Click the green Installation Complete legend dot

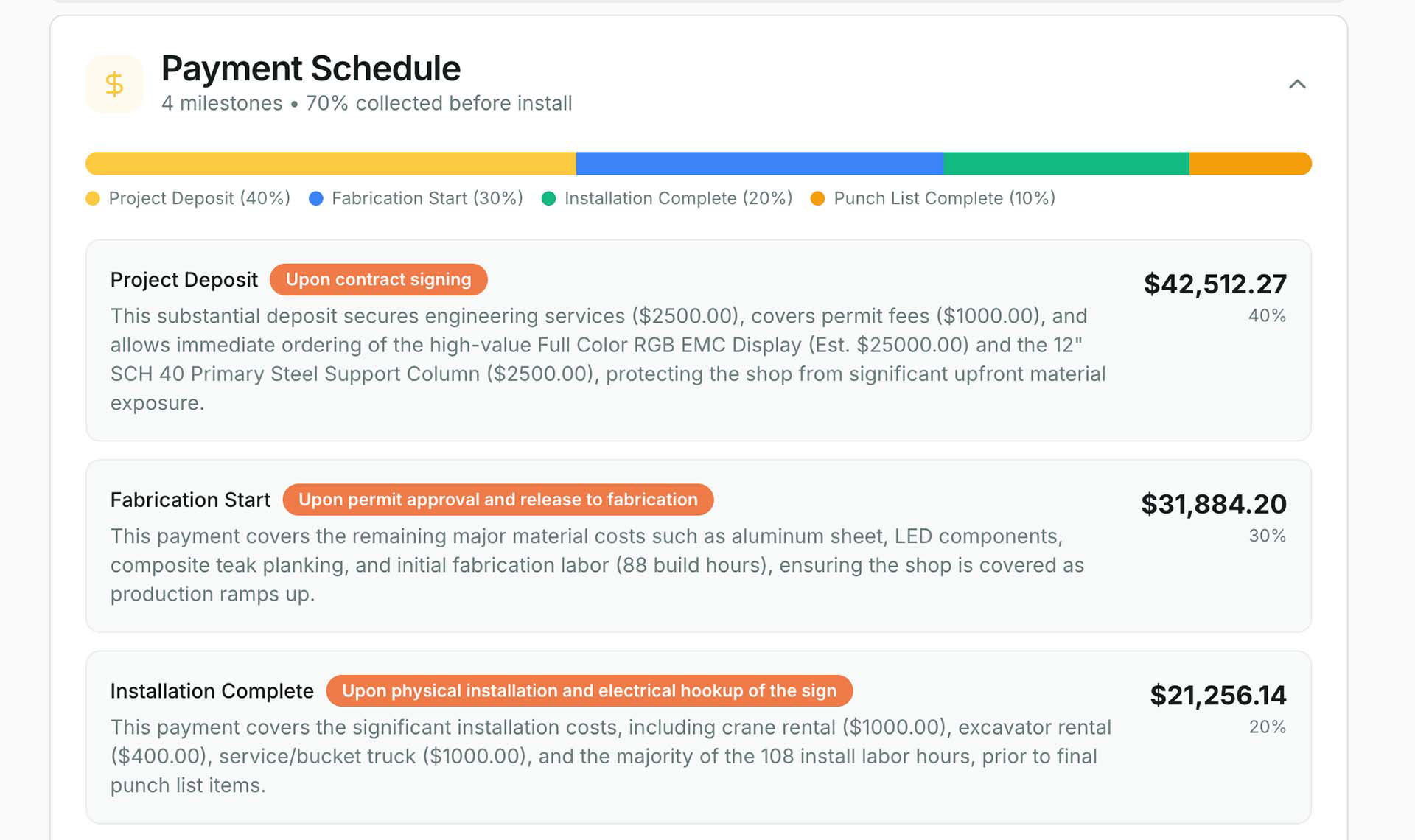[548, 198]
